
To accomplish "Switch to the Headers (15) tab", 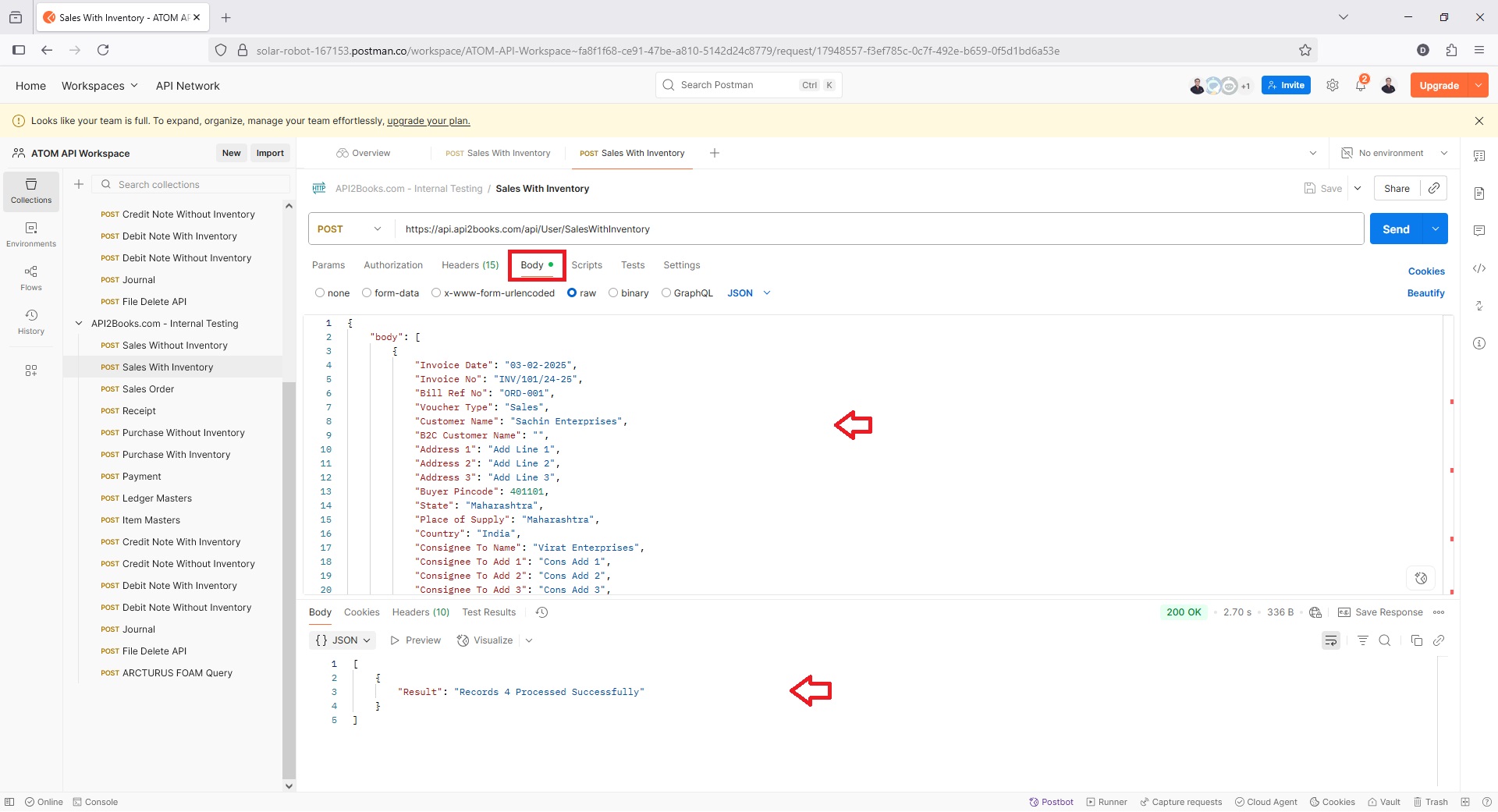I will [x=470, y=265].
